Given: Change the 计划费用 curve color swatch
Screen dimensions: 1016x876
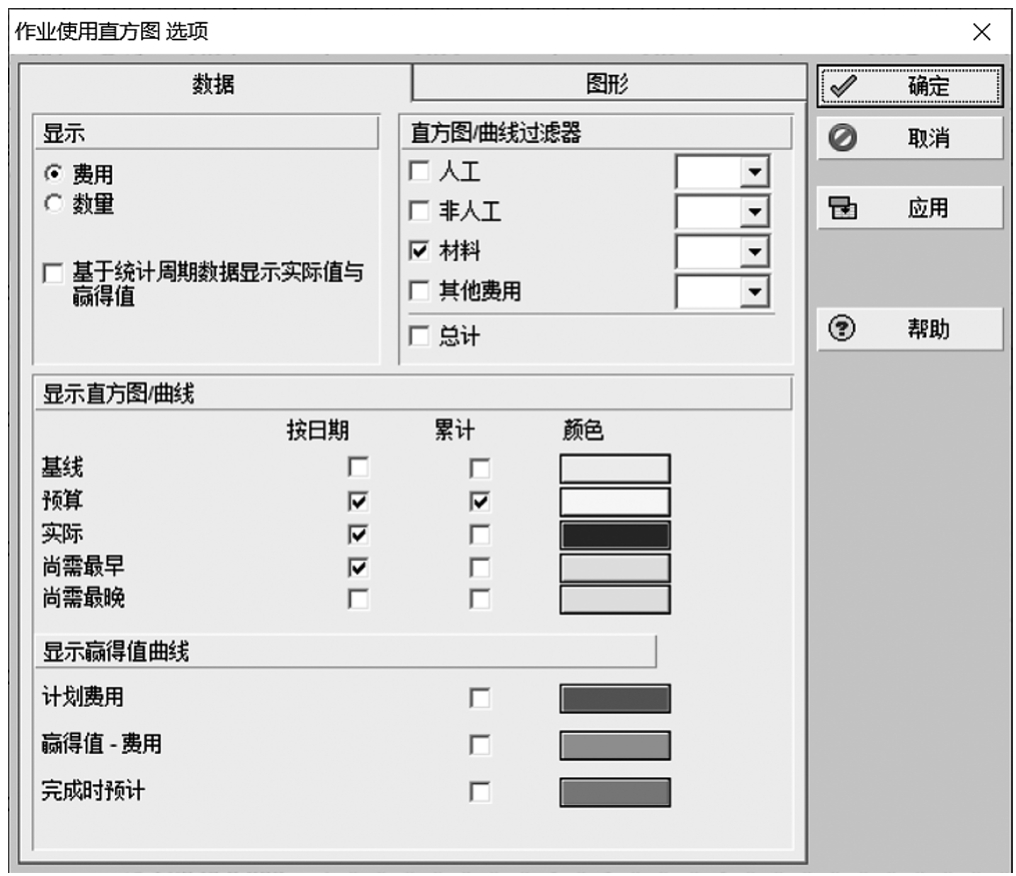Looking at the screenshot, I should point(614,698).
